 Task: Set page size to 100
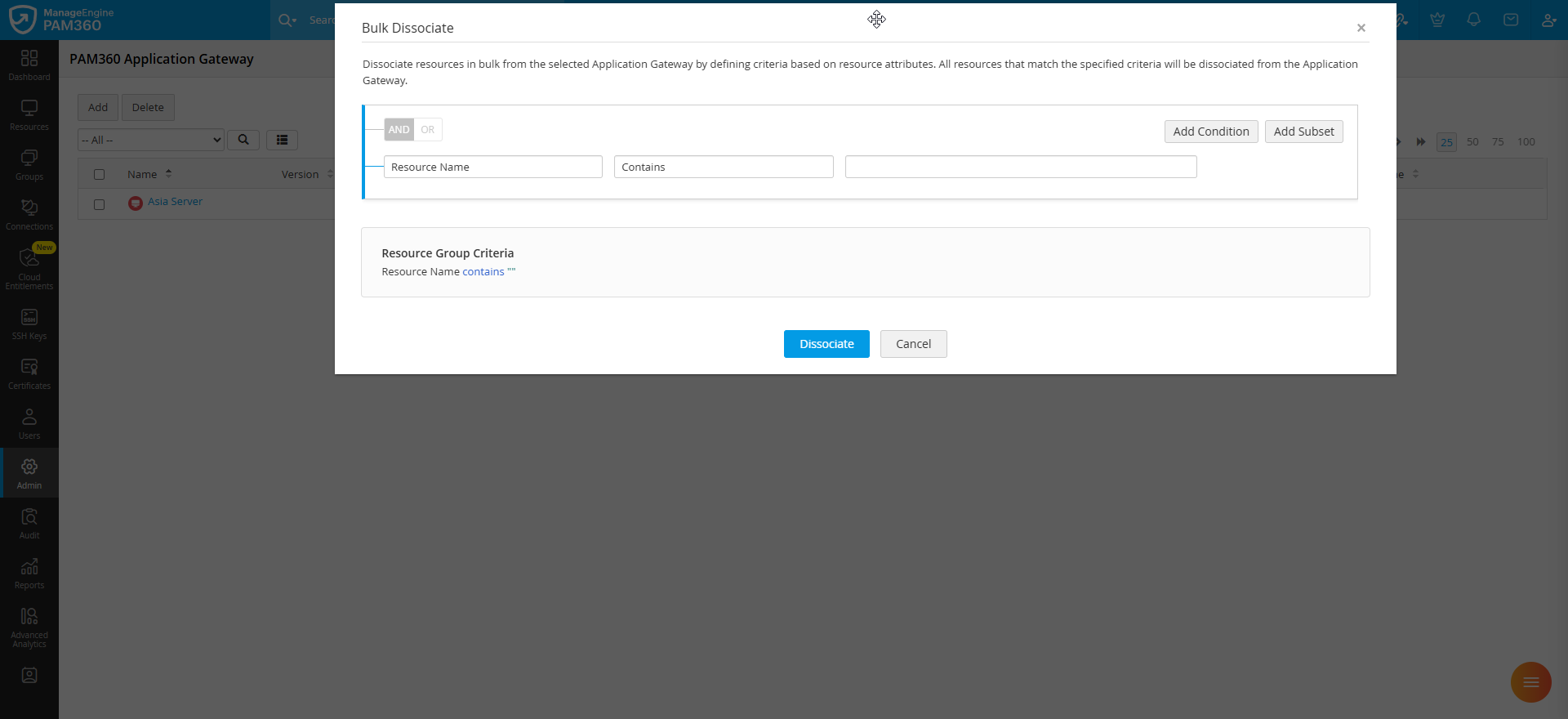coord(1526,142)
